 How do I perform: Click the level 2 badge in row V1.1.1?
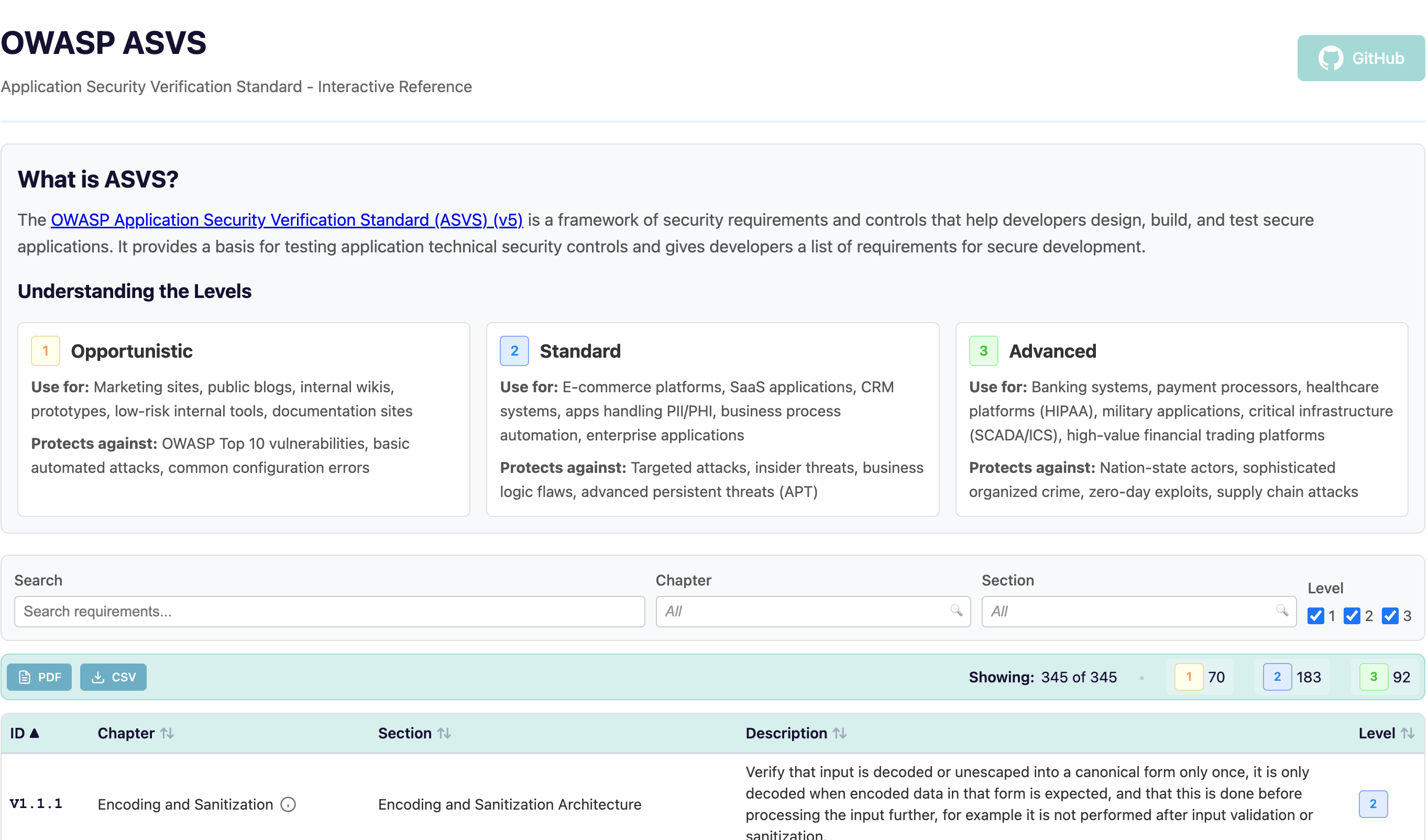click(x=1372, y=804)
